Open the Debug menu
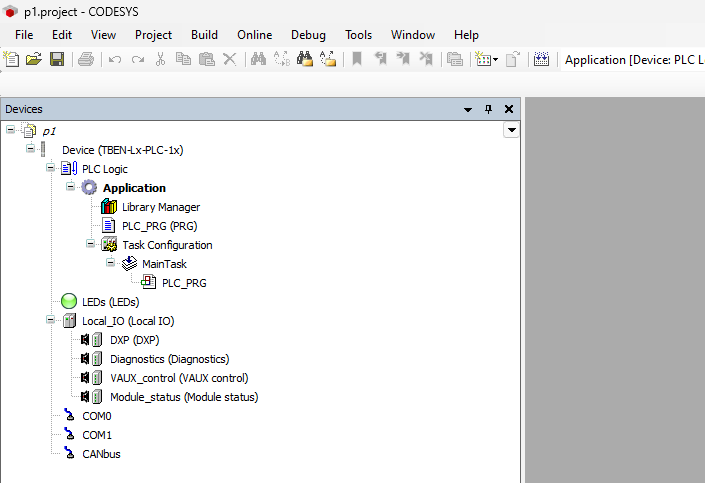This screenshot has width=705, height=483. pyautogui.click(x=308, y=35)
